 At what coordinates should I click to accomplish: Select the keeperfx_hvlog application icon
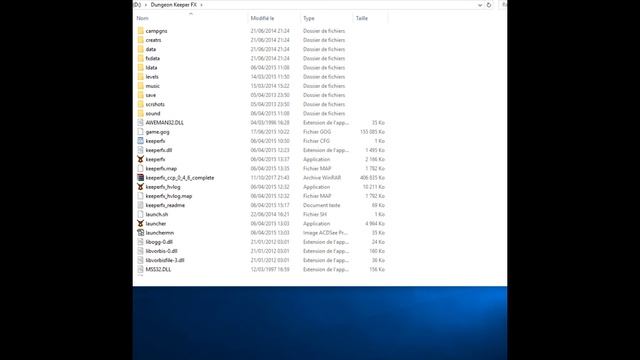click(x=140, y=187)
